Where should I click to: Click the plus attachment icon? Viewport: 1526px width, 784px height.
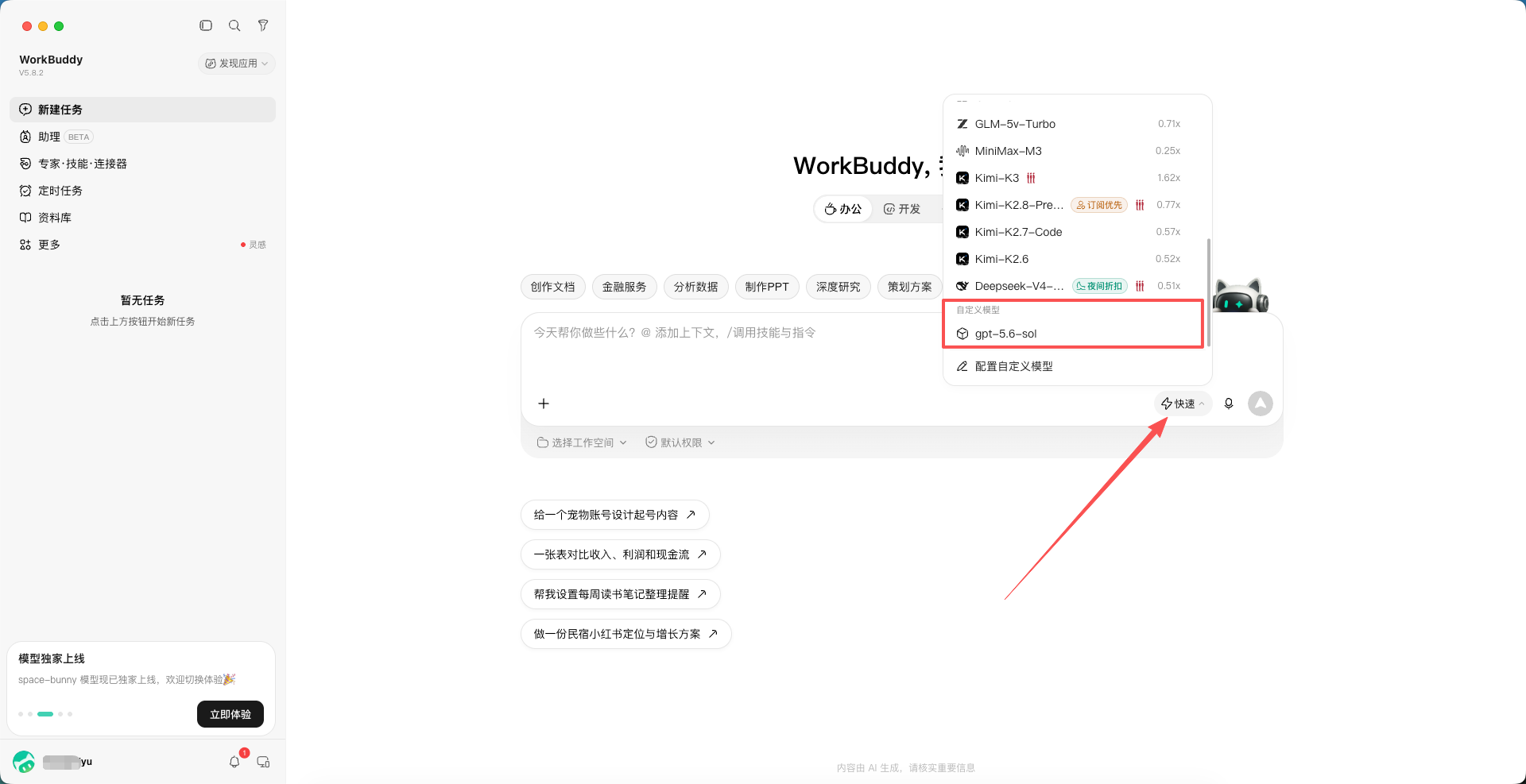coord(544,404)
